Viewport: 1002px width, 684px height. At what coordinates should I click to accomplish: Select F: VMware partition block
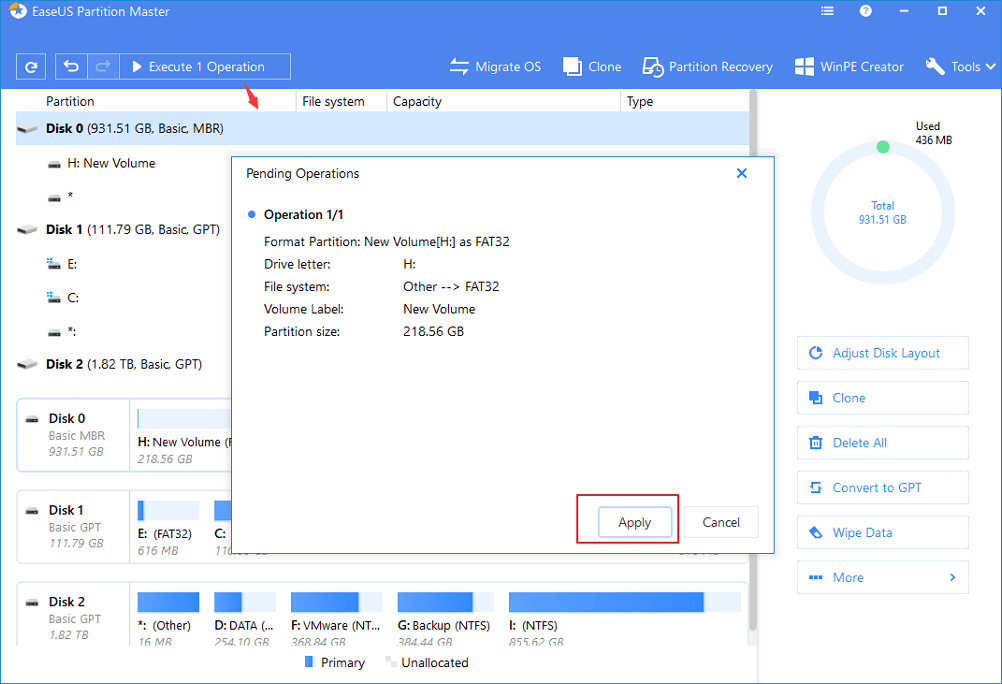(336, 619)
